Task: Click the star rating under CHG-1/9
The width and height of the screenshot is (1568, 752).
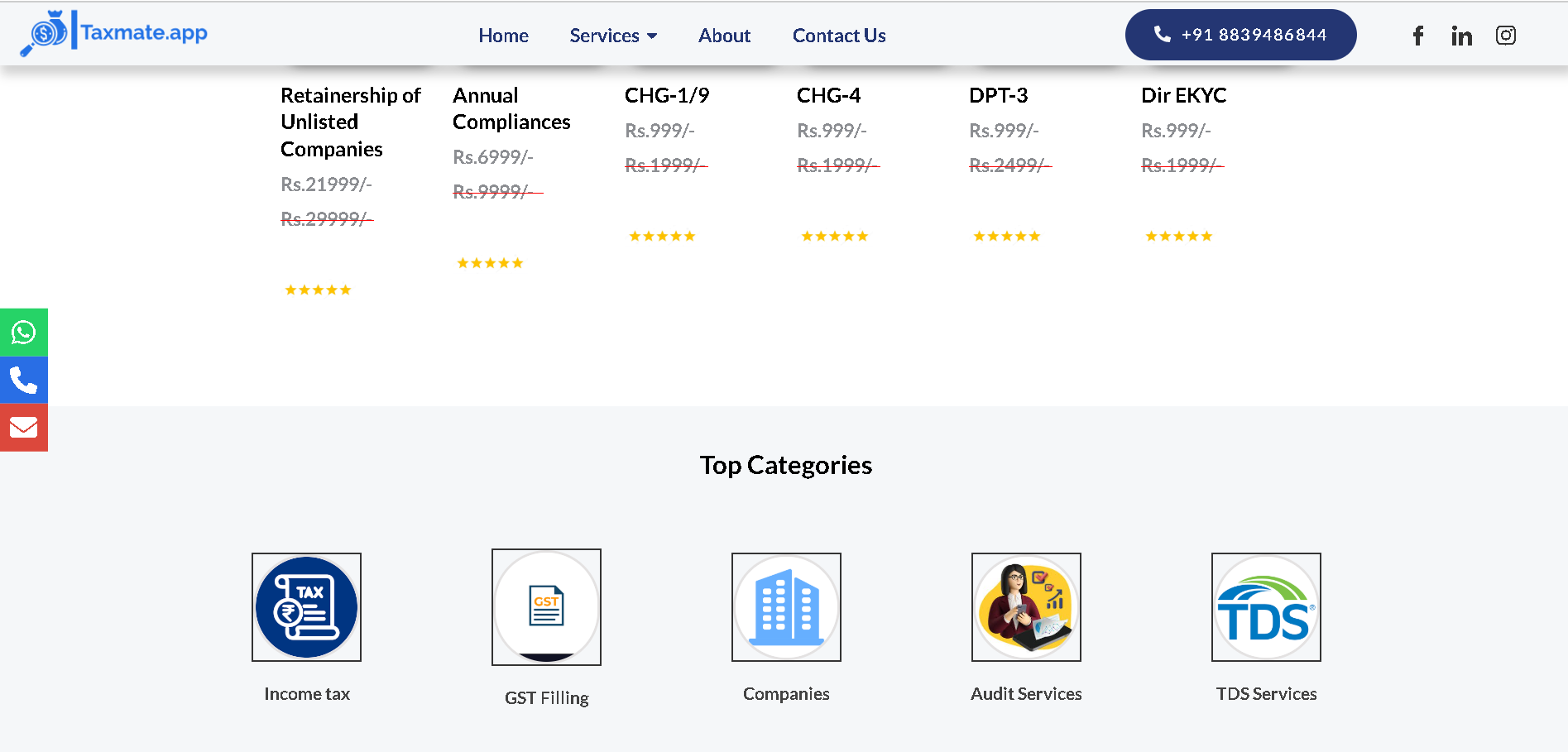Action: click(662, 237)
